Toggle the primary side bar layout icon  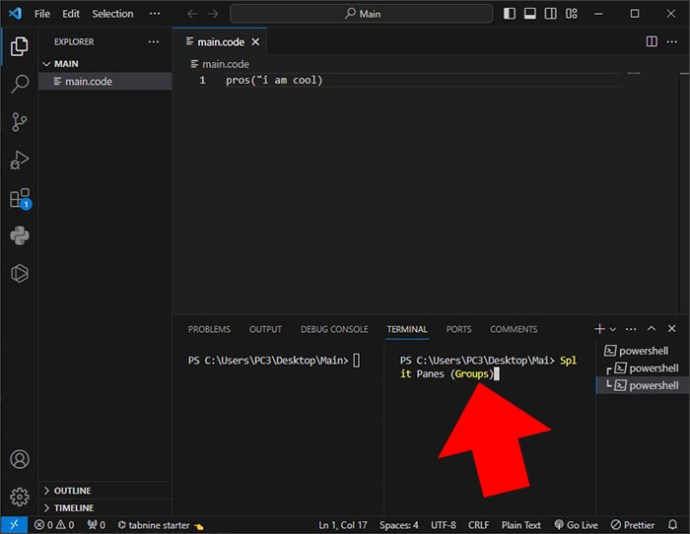click(510, 14)
